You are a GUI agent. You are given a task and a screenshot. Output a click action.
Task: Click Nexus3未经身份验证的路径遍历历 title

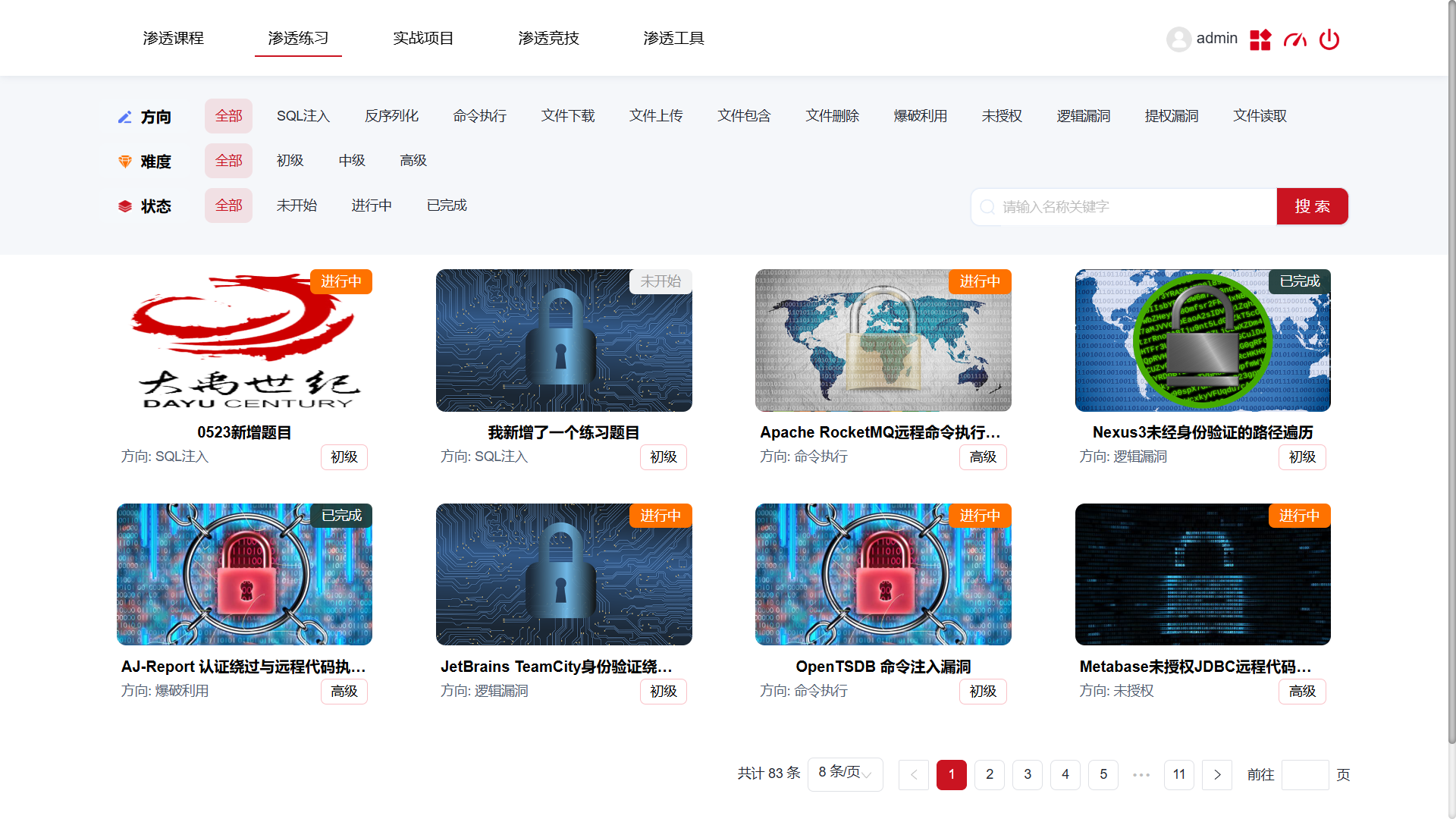(x=1203, y=432)
